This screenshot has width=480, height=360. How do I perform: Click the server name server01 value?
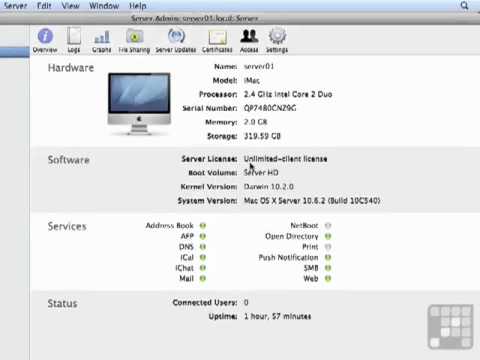[x=259, y=66]
